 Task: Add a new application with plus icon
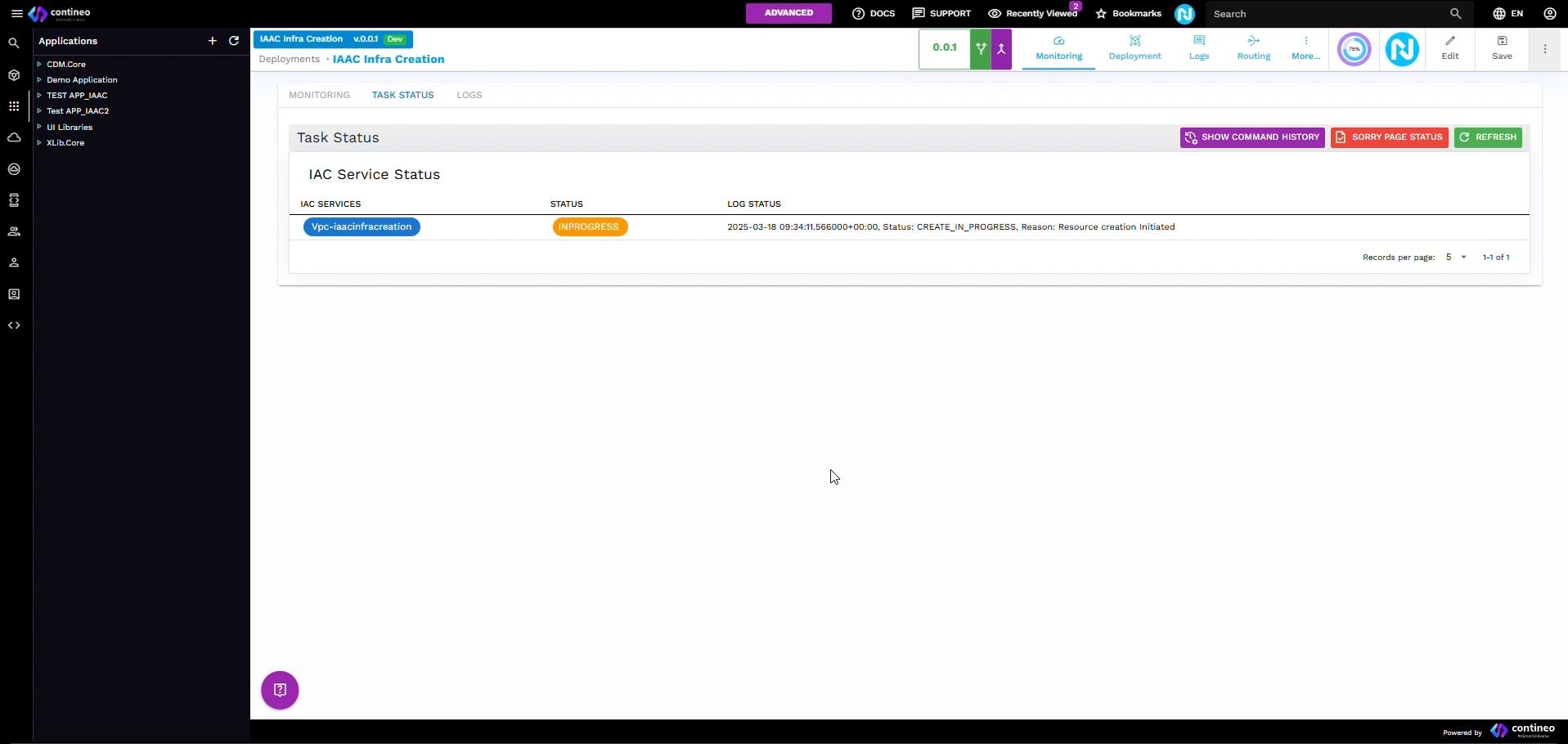(x=213, y=41)
